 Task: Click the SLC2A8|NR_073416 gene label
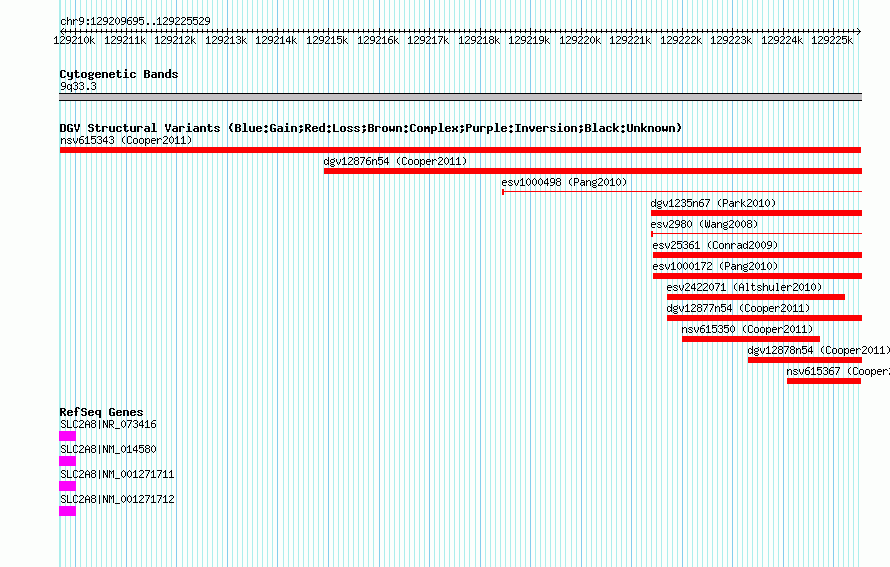click(x=108, y=424)
